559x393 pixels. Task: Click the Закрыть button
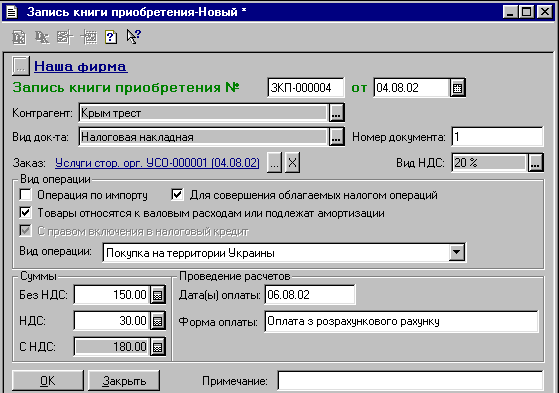click(124, 381)
